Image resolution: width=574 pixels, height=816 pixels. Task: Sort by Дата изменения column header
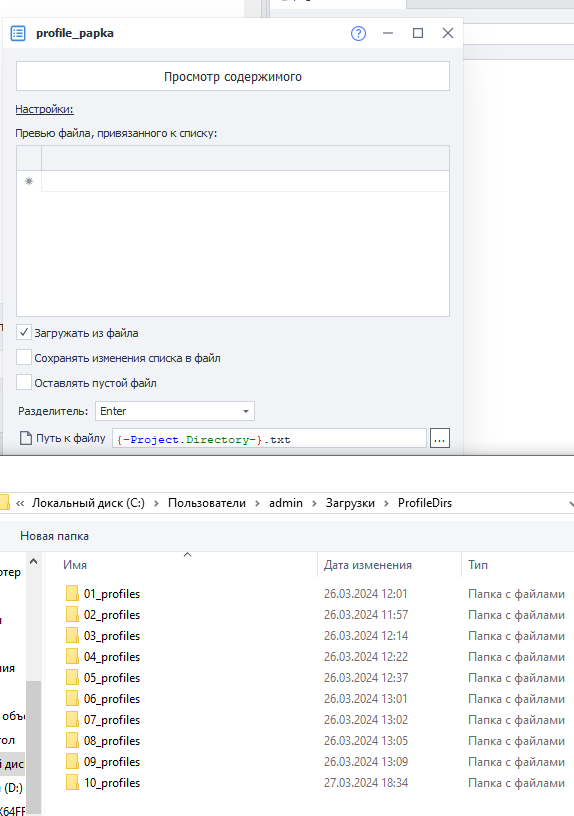[367, 565]
